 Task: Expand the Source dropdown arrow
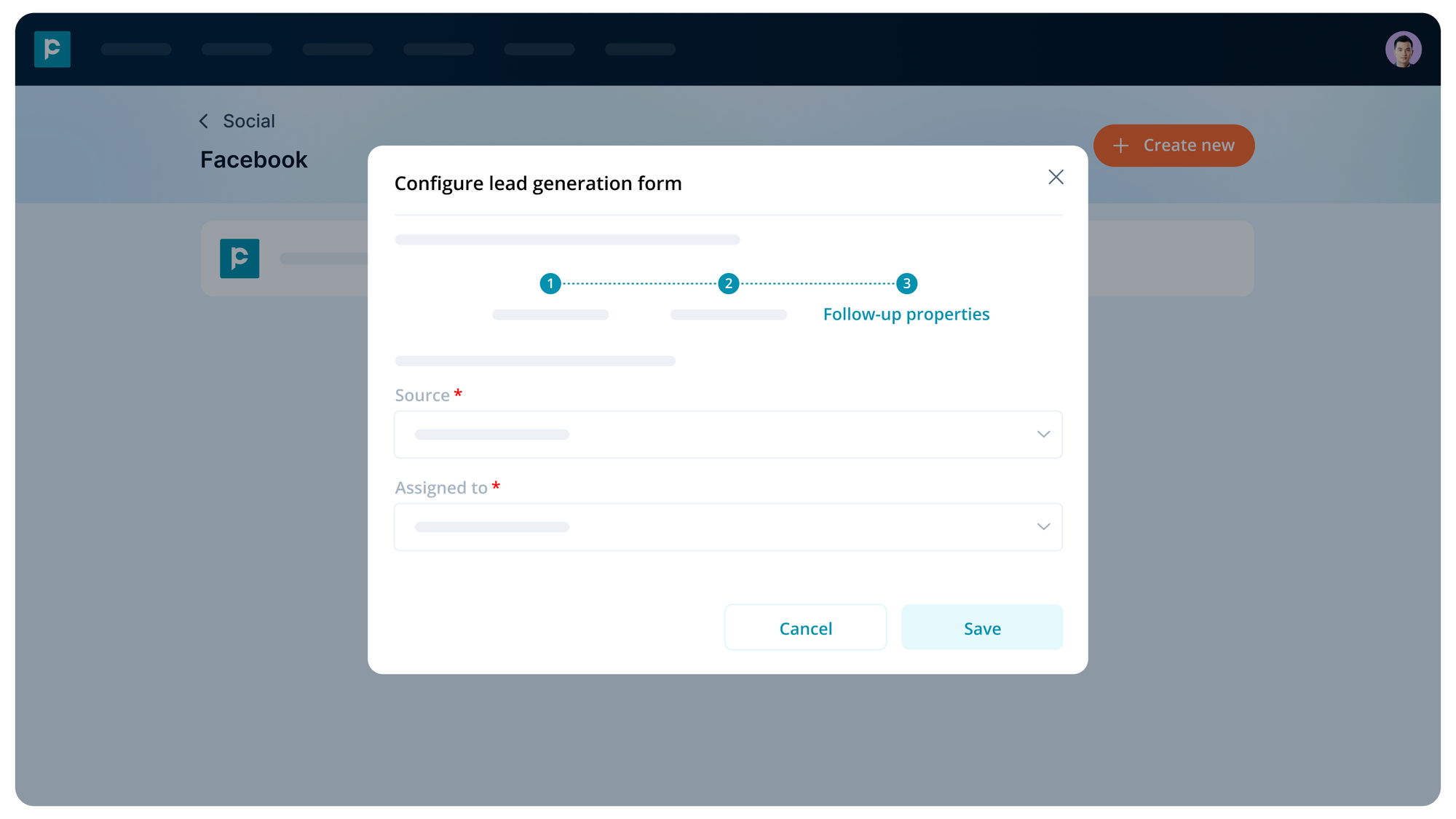[1043, 435]
